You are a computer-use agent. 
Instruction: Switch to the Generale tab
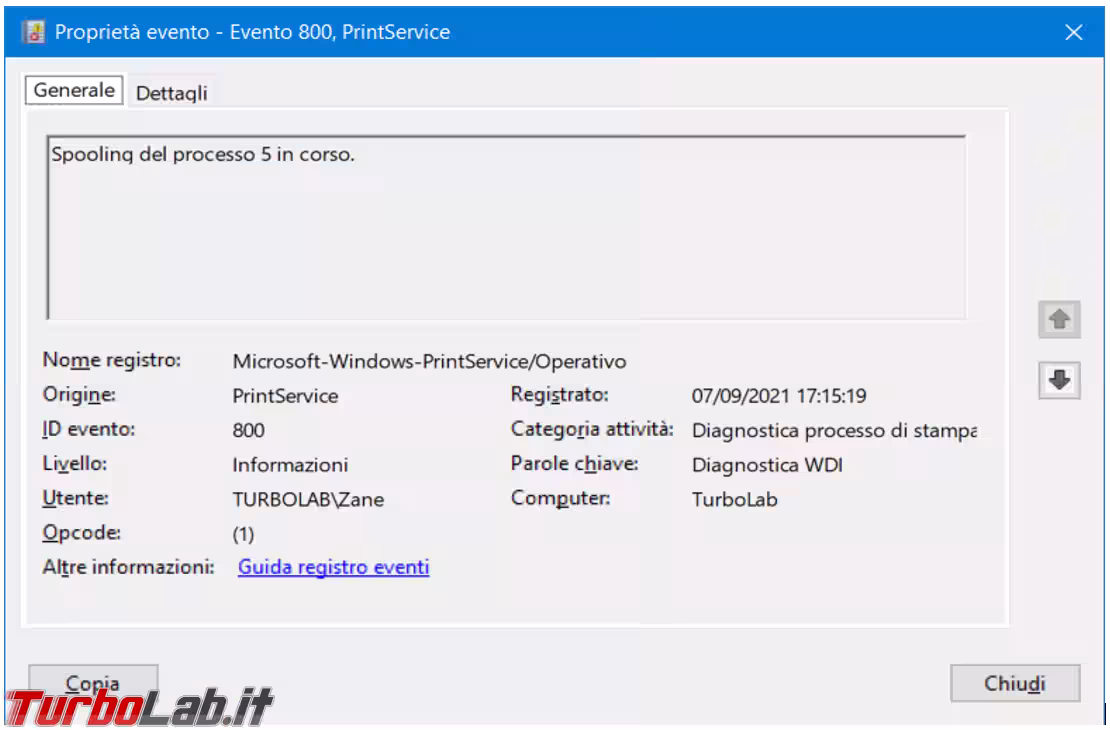pos(74,90)
